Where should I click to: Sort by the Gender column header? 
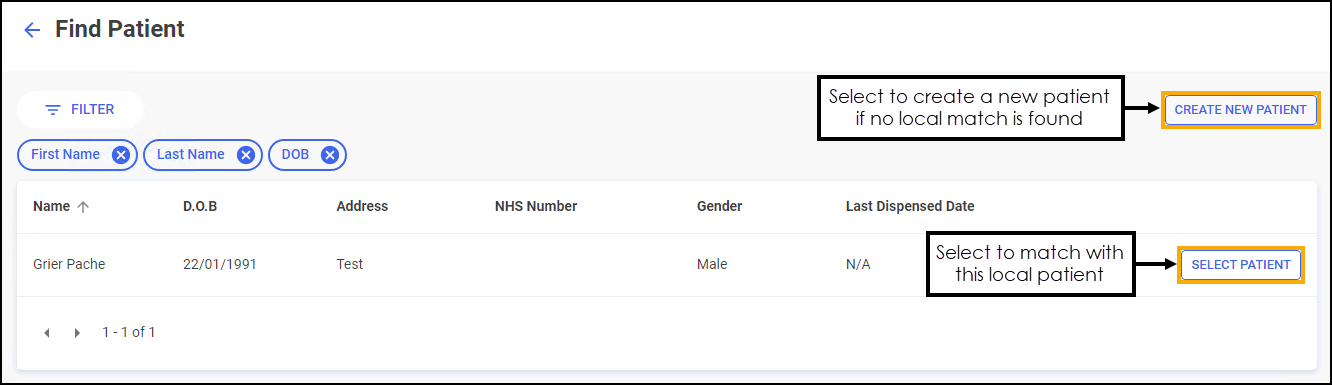click(x=720, y=207)
